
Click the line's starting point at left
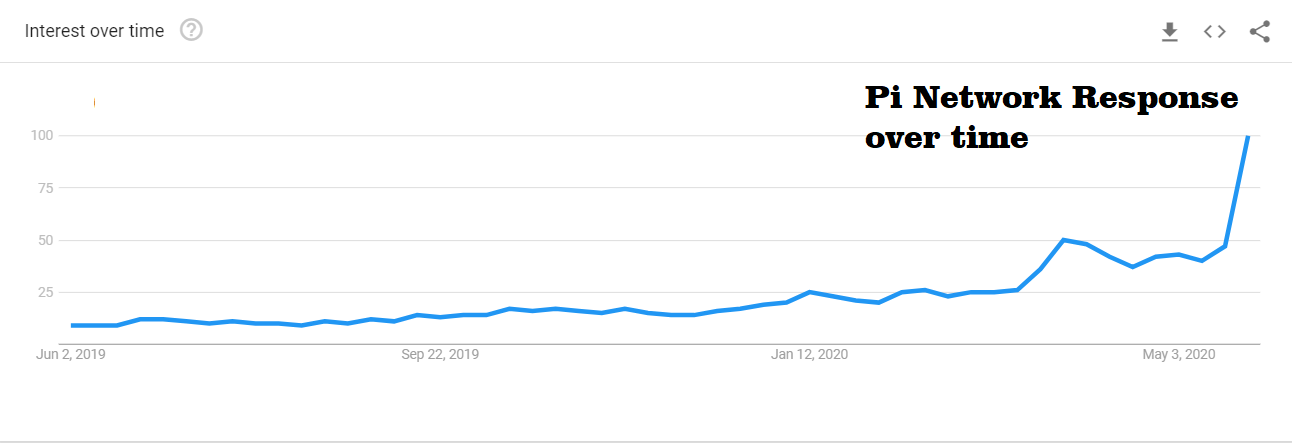(73, 325)
